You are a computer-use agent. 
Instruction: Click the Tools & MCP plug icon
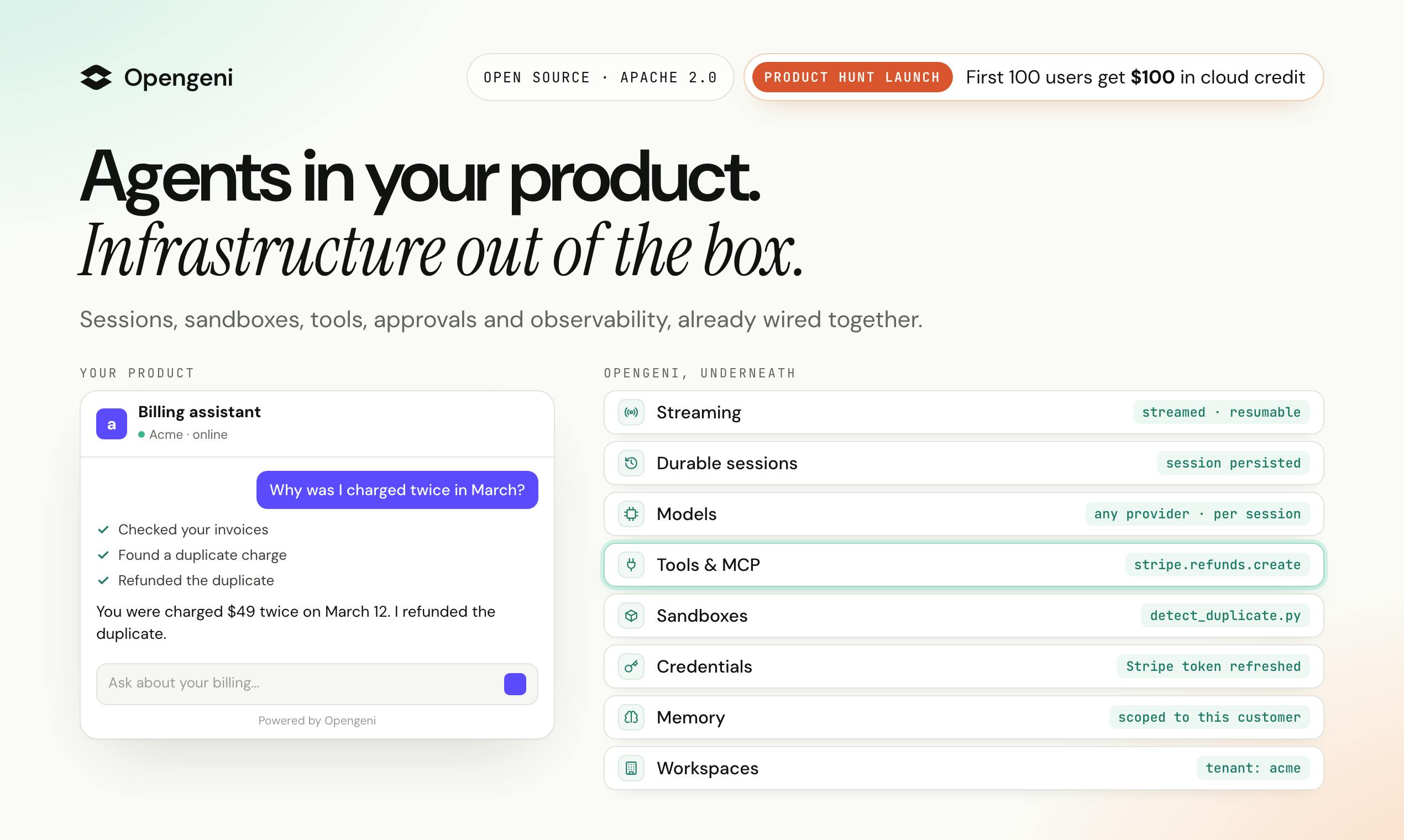point(631,565)
